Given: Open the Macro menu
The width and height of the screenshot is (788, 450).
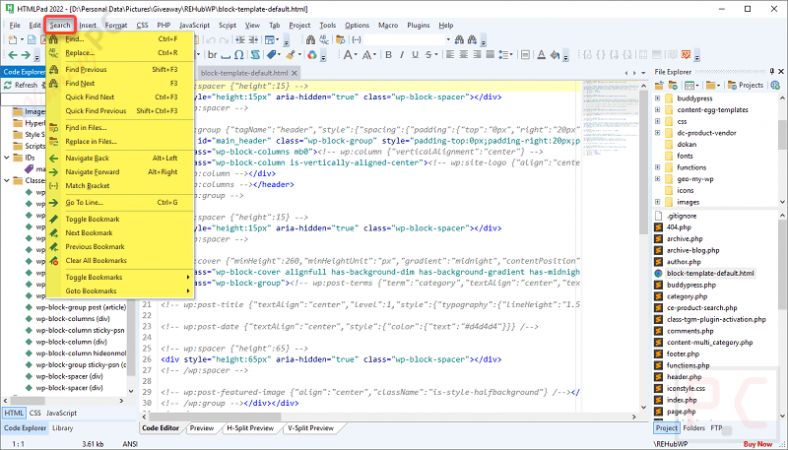Looking at the screenshot, I should coord(388,25).
